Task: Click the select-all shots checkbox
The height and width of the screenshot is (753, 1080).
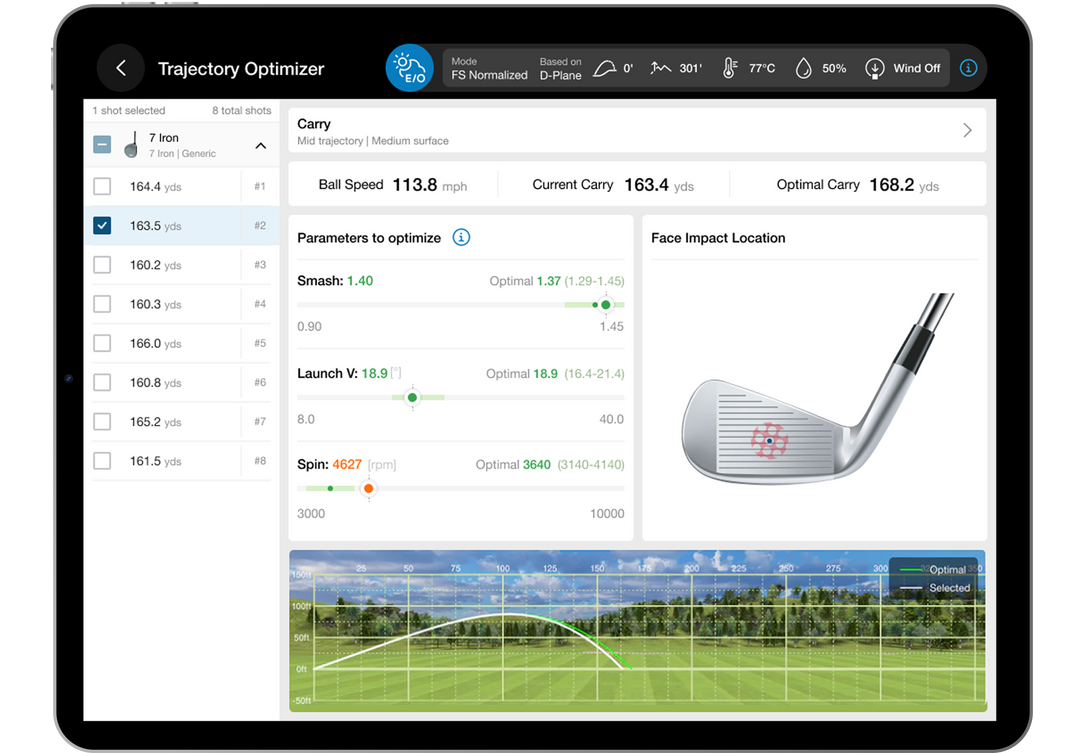Action: tap(101, 143)
